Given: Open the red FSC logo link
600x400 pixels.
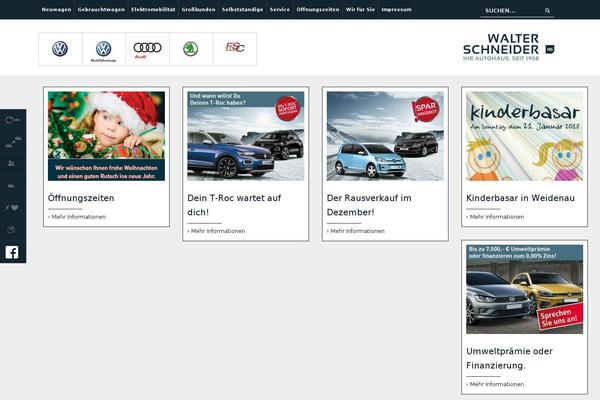Looking at the screenshot, I should click(x=235, y=49).
